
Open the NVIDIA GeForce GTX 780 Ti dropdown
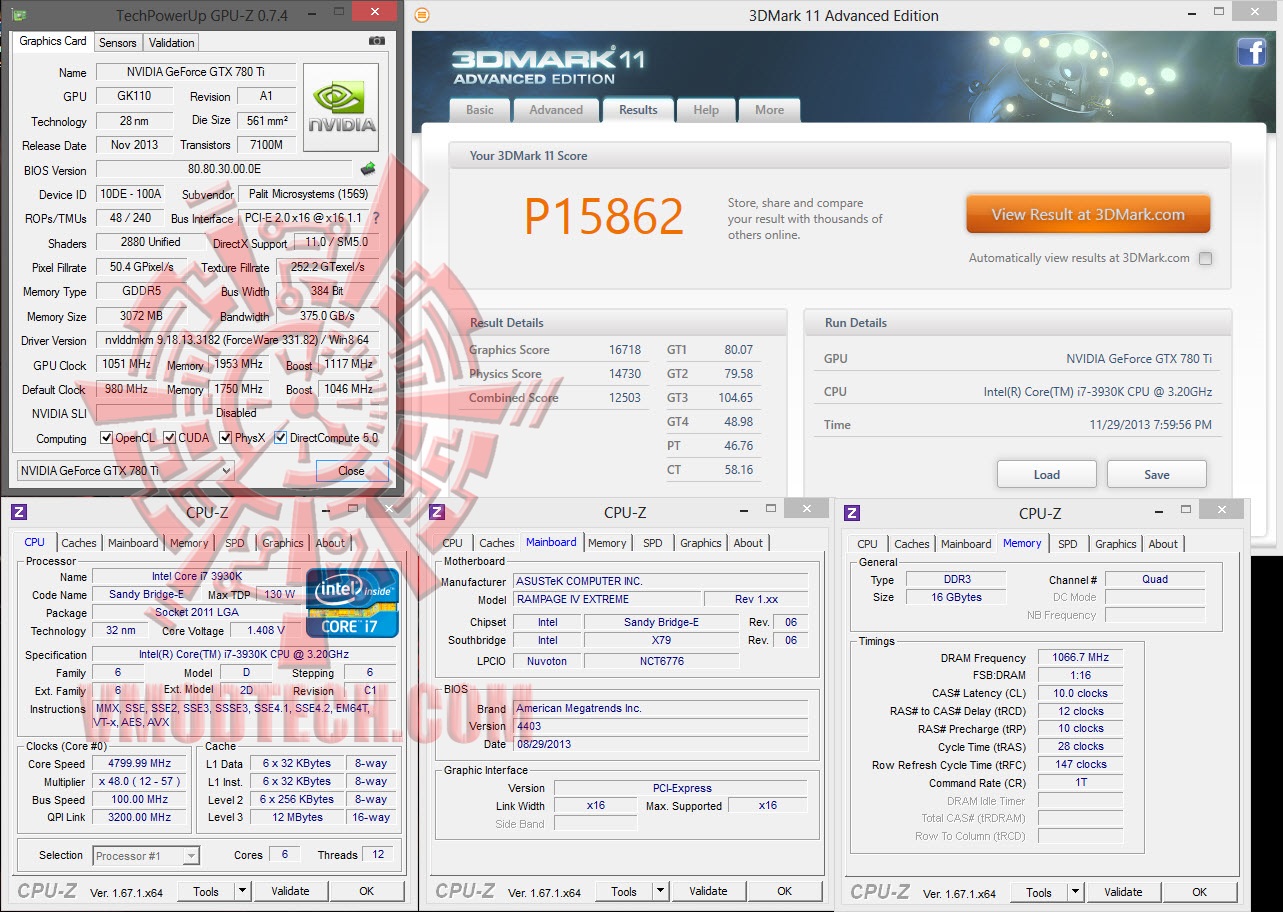coord(126,470)
